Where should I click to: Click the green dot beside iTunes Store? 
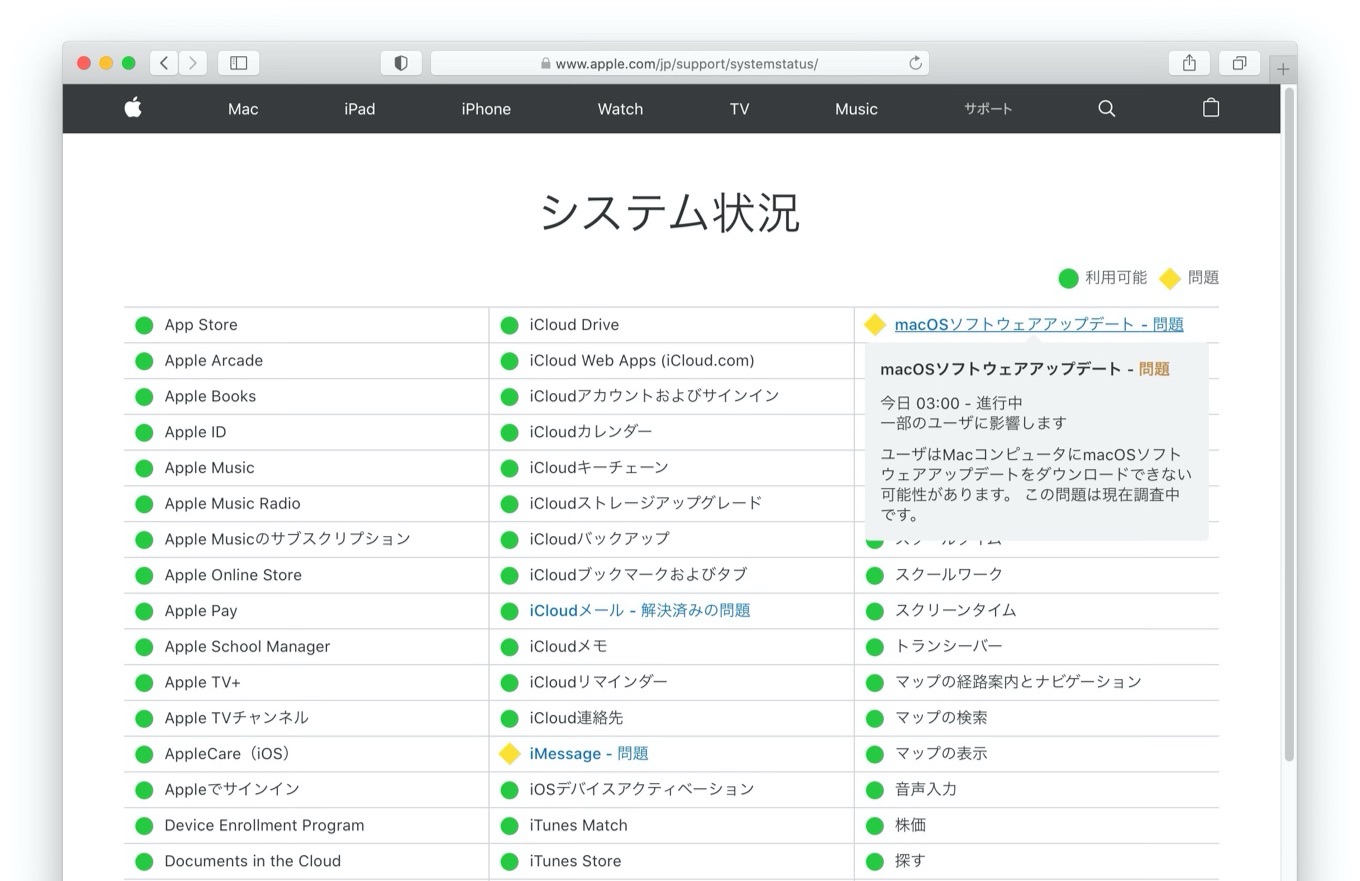(509, 861)
